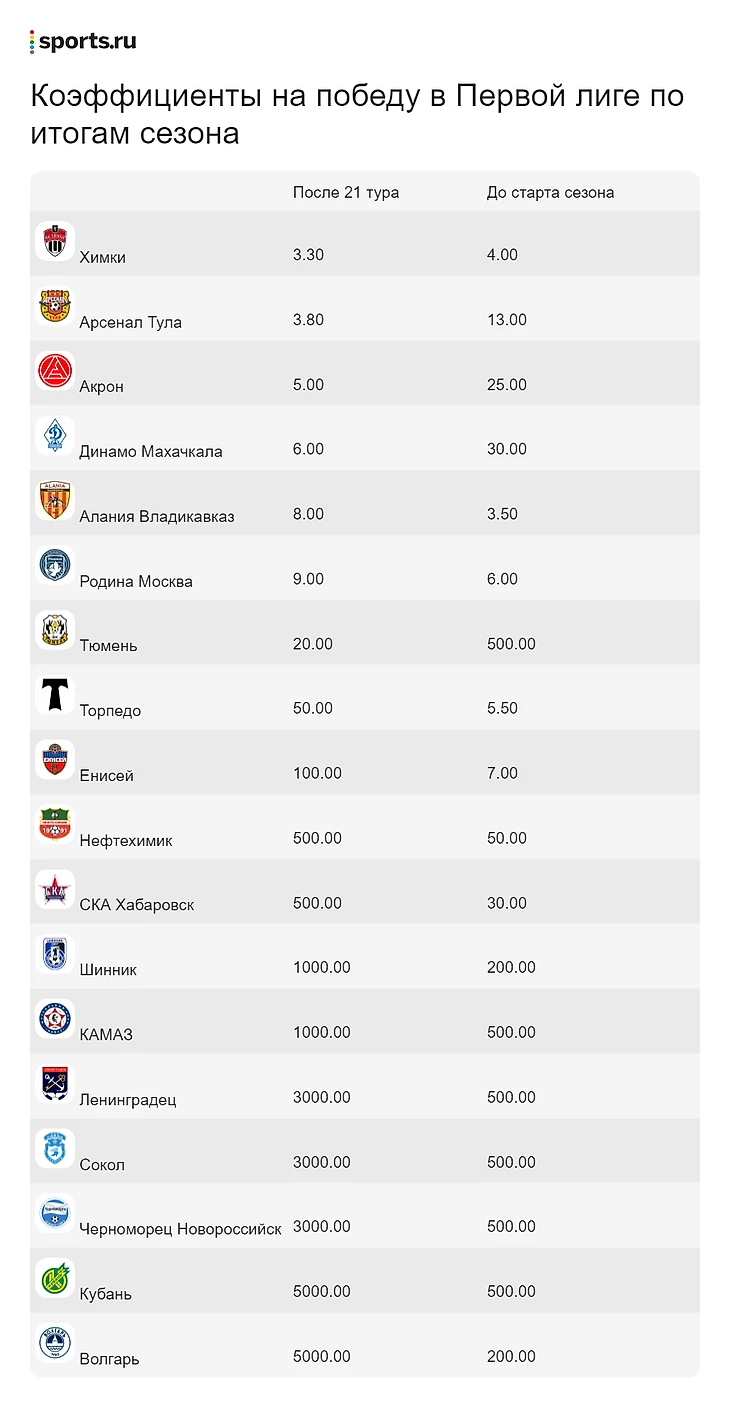Click the Енисей club logo
The width and height of the screenshot is (730, 1408).
pyautogui.click(x=55, y=760)
